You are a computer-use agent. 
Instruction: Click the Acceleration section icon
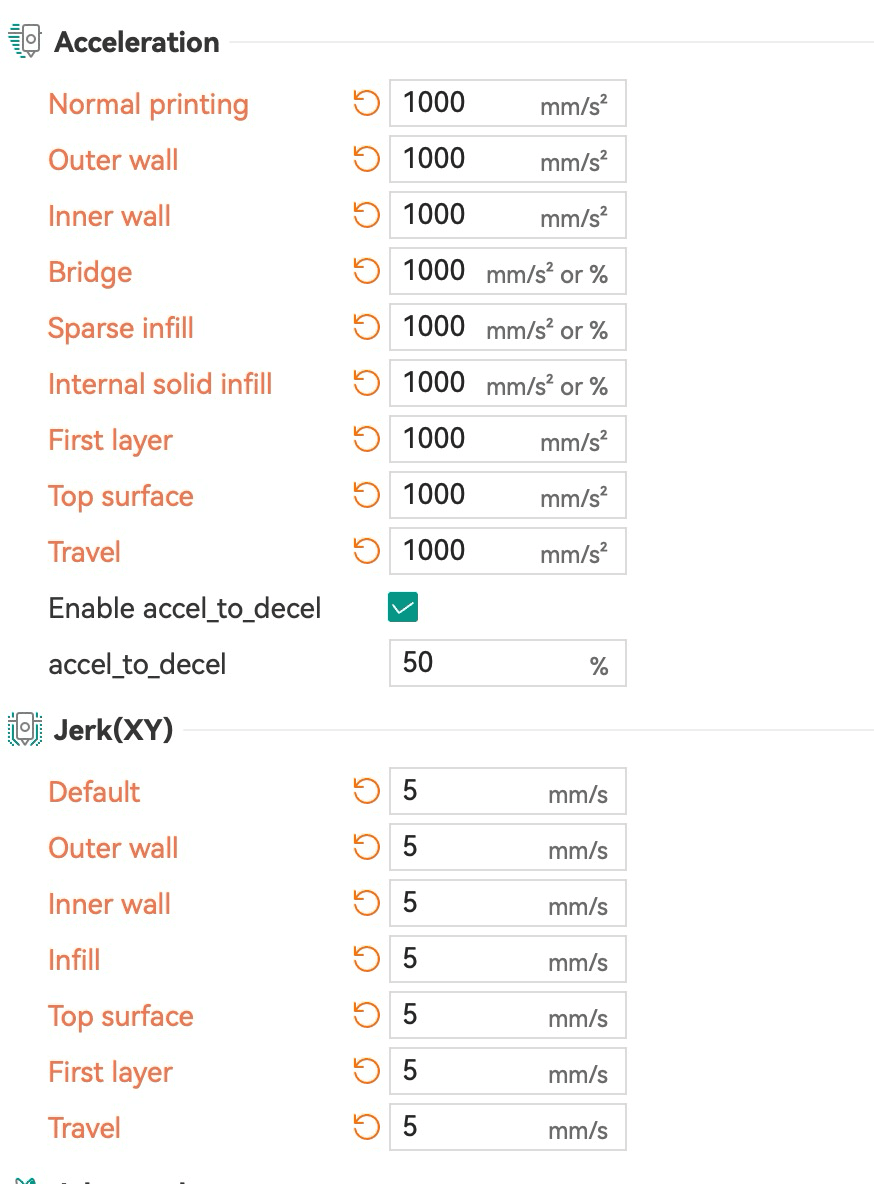click(x=25, y=41)
